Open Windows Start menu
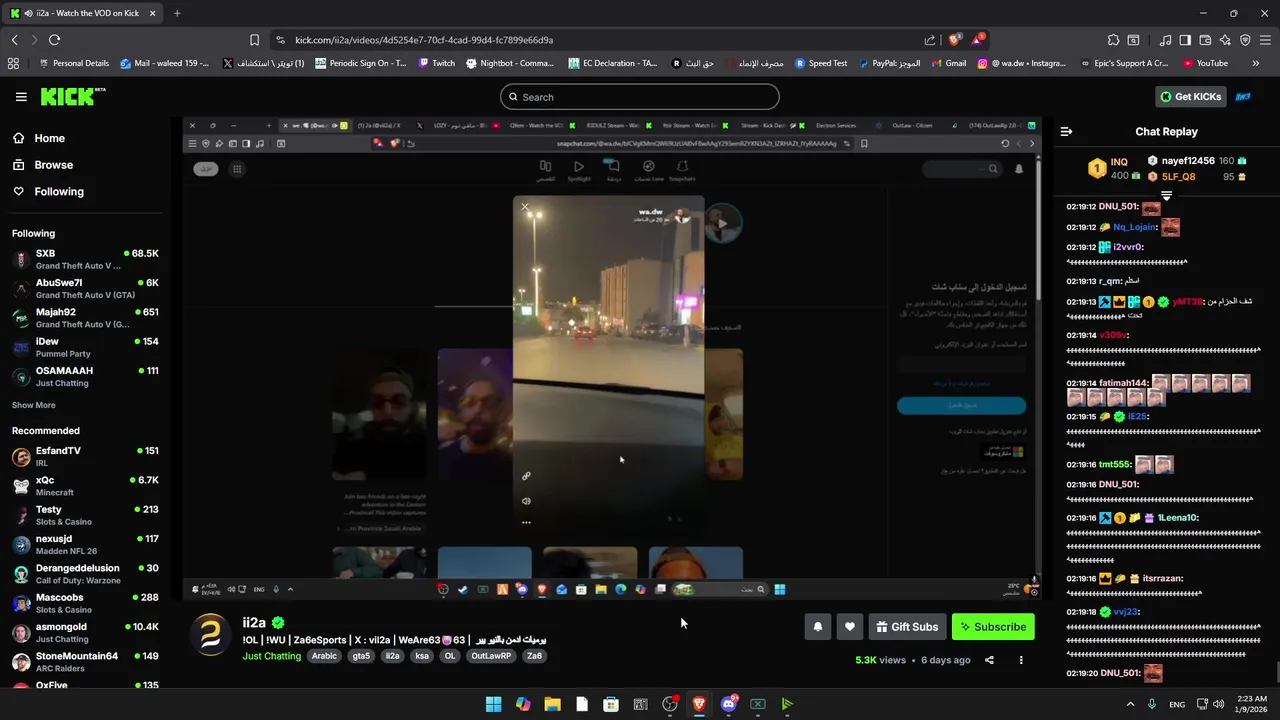Viewport: 1280px width, 720px height. click(493, 704)
